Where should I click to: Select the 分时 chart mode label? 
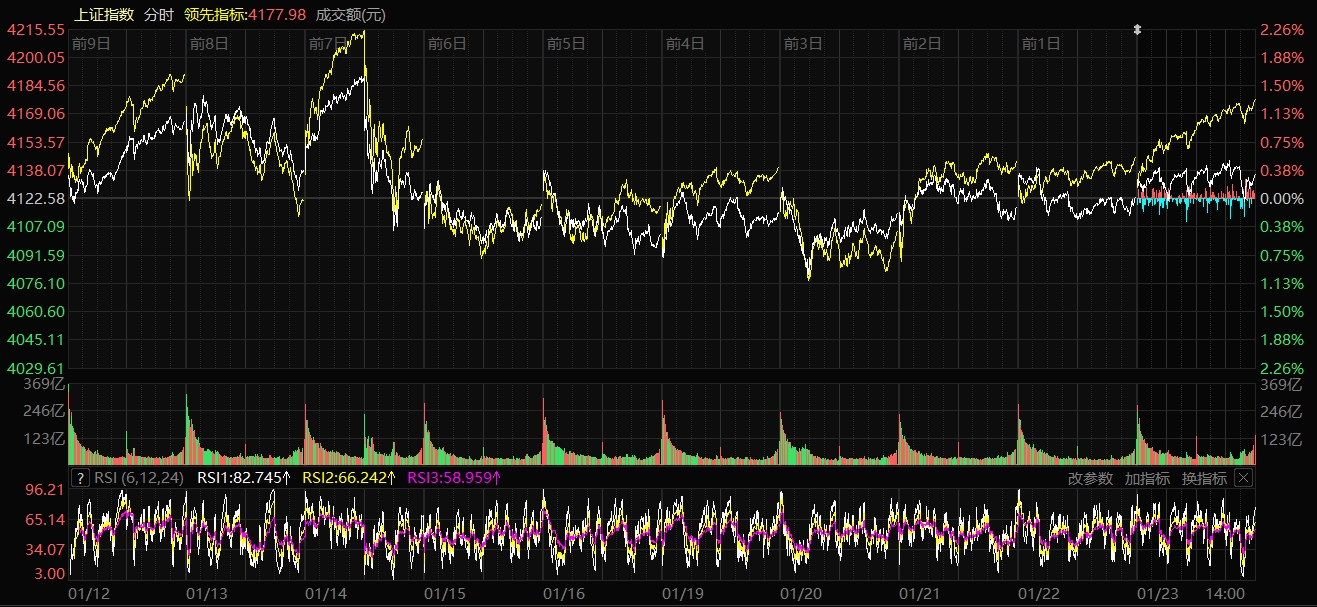pyautogui.click(x=158, y=14)
